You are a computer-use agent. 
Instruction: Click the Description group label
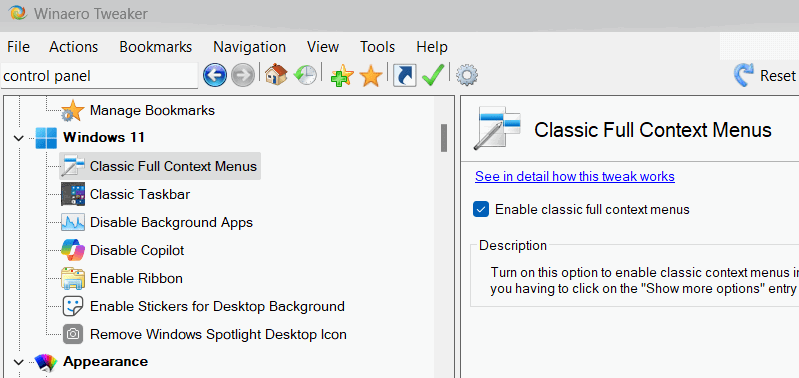click(513, 246)
